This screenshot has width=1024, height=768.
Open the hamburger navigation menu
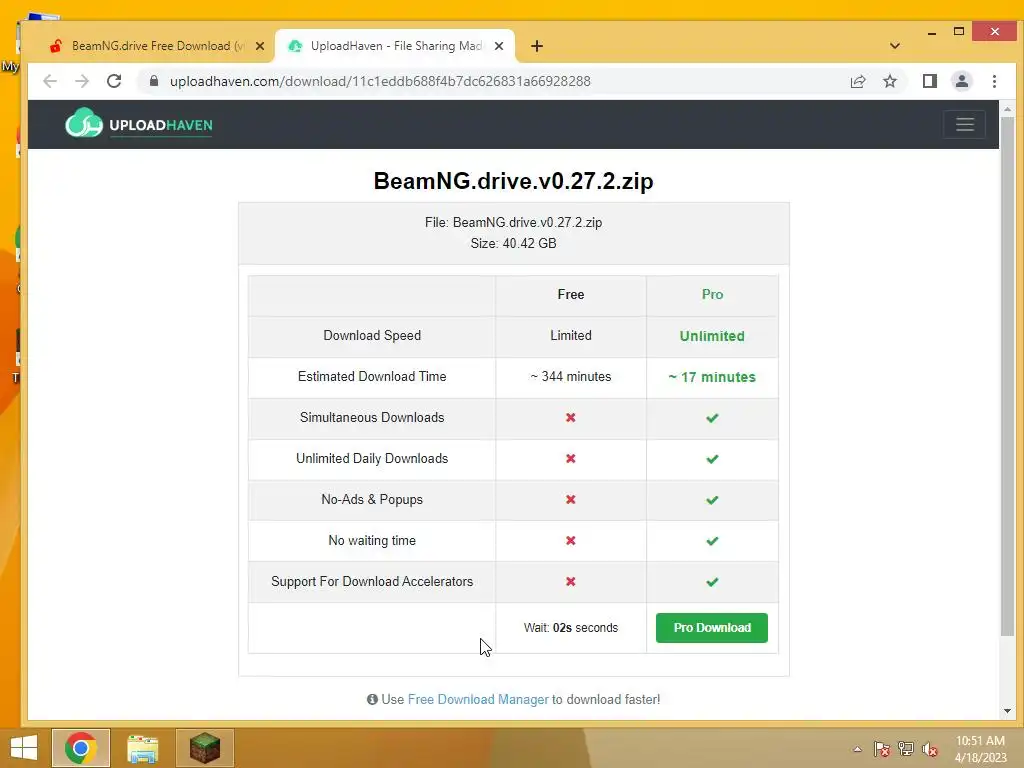click(x=965, y=124)
